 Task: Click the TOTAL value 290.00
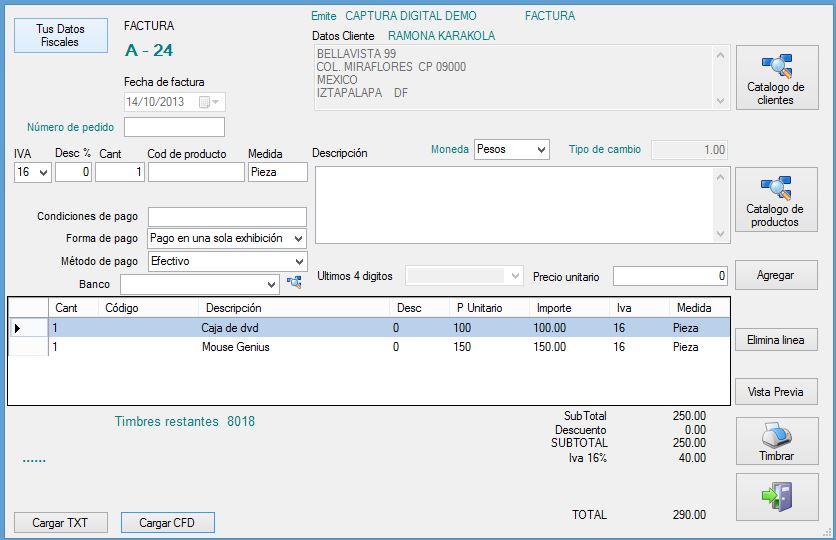coord(689,515)
